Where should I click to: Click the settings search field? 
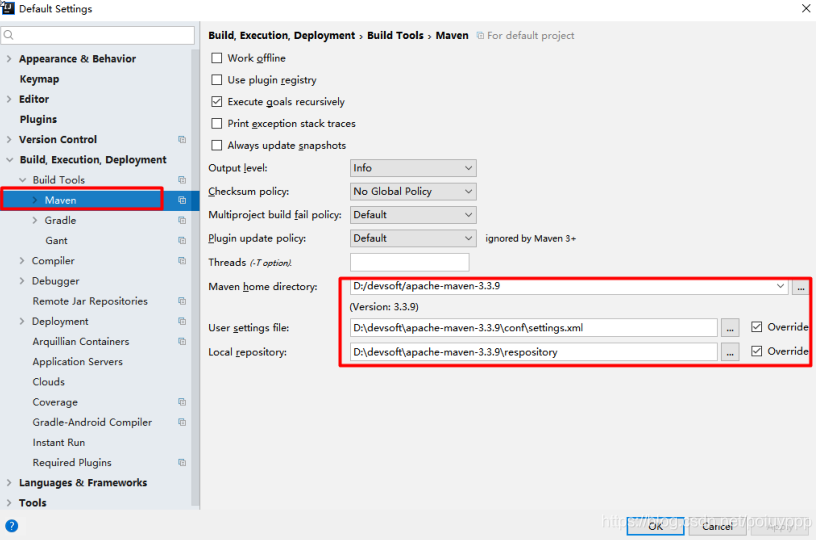98,35
